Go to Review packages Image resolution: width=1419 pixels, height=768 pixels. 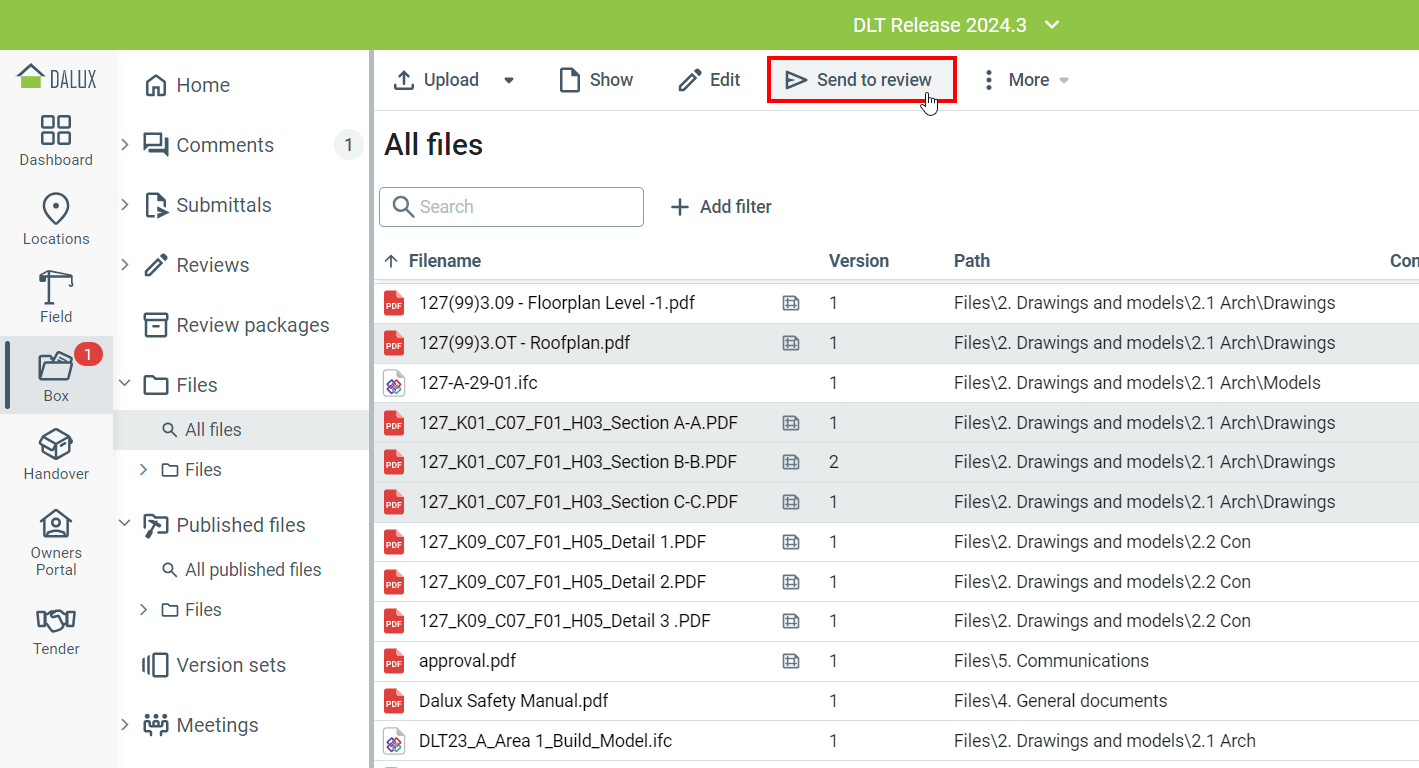(252, 325)
